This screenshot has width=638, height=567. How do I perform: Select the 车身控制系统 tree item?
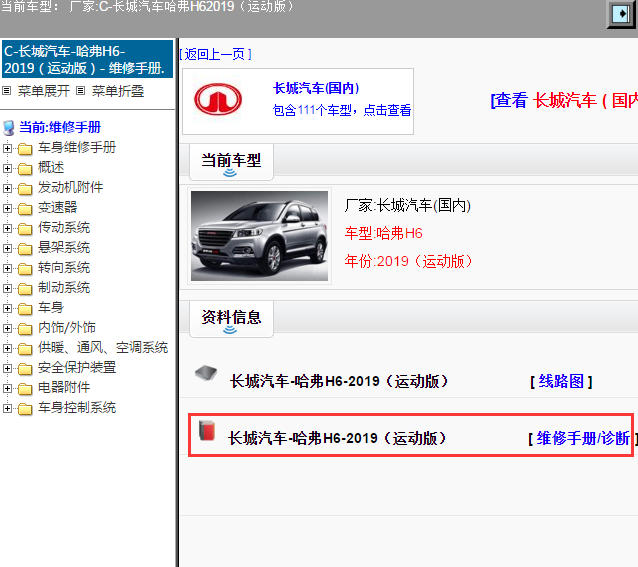point(77,407)
